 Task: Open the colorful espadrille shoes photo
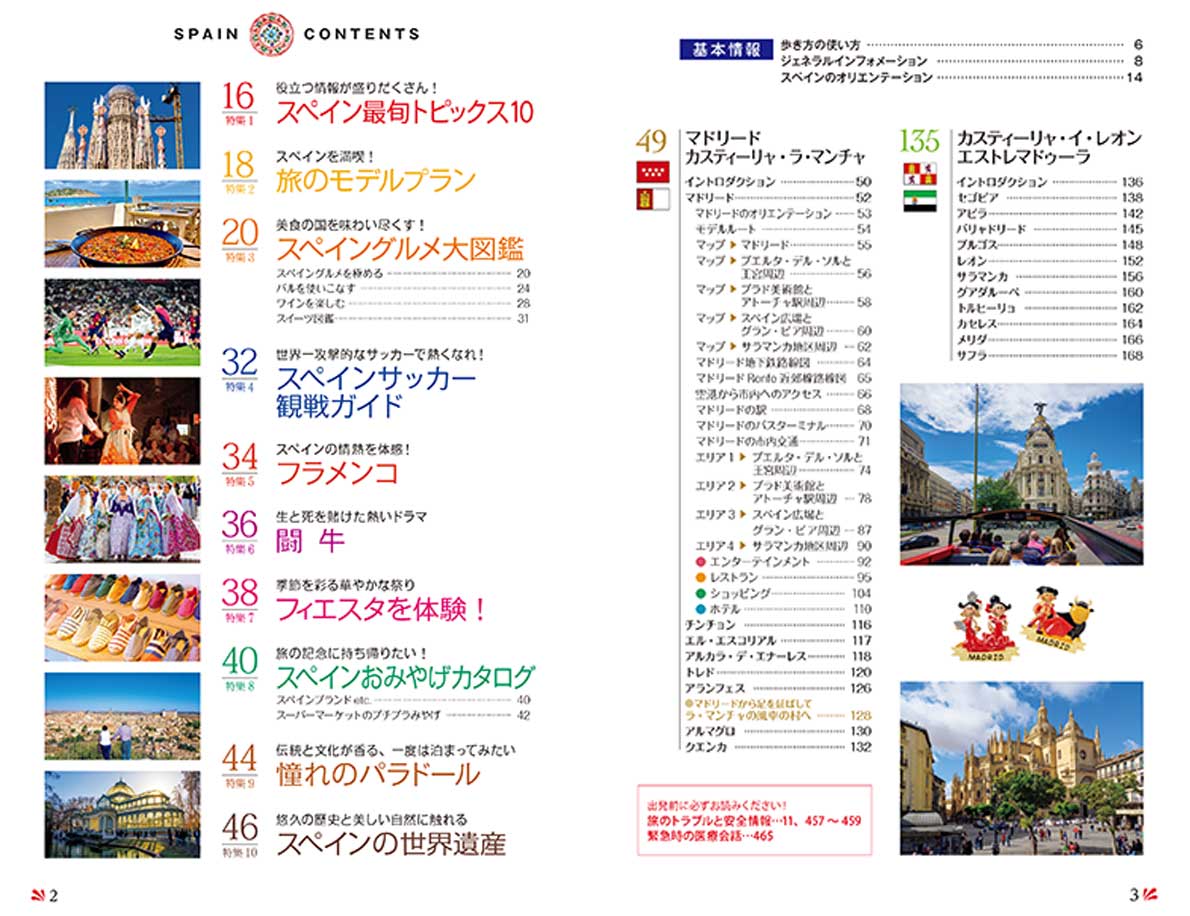(123, 617)
